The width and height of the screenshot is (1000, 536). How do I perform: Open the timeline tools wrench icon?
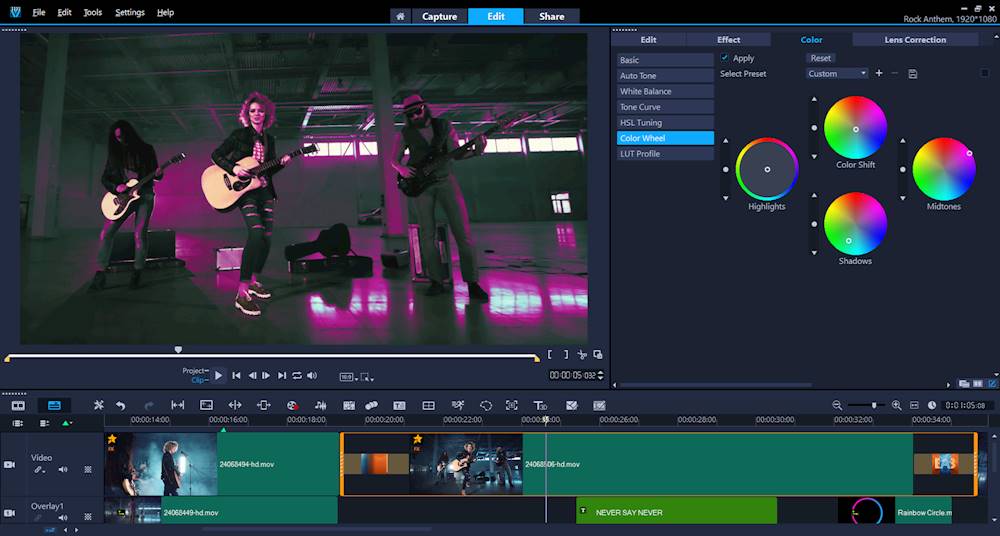(99, 405)
